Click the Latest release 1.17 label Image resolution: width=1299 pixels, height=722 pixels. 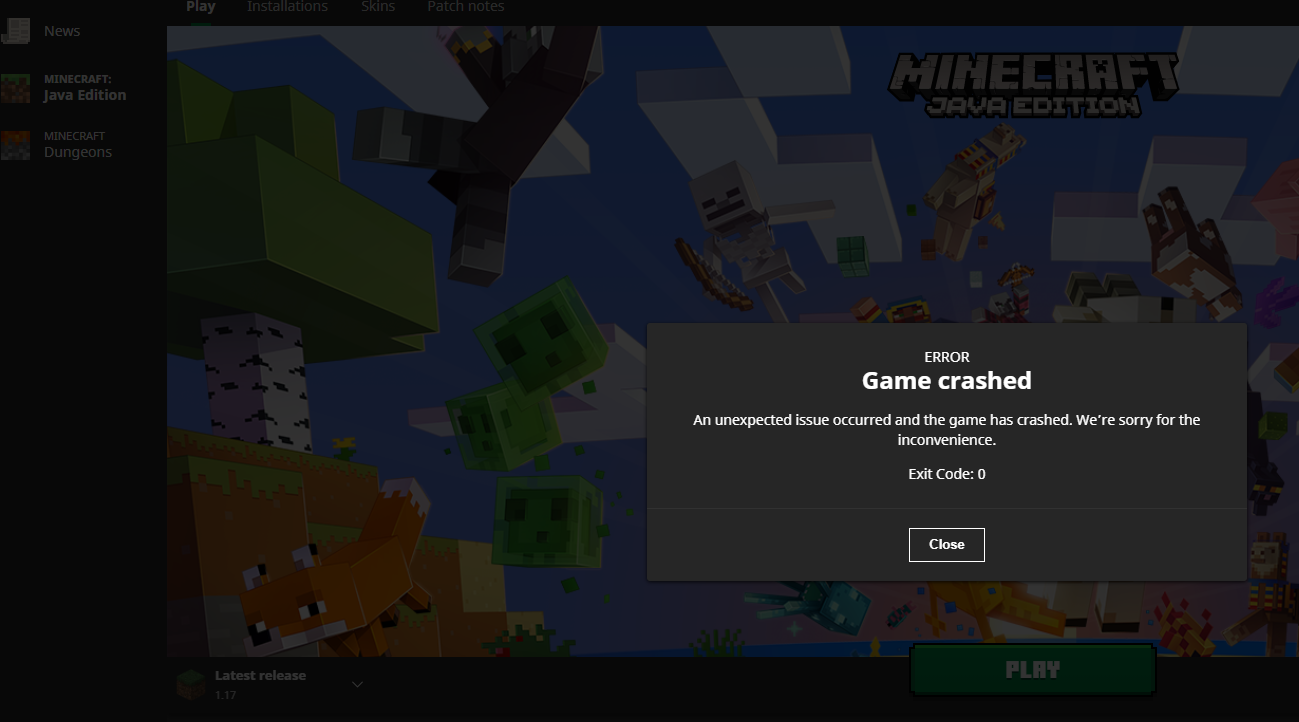pos(260,685)
